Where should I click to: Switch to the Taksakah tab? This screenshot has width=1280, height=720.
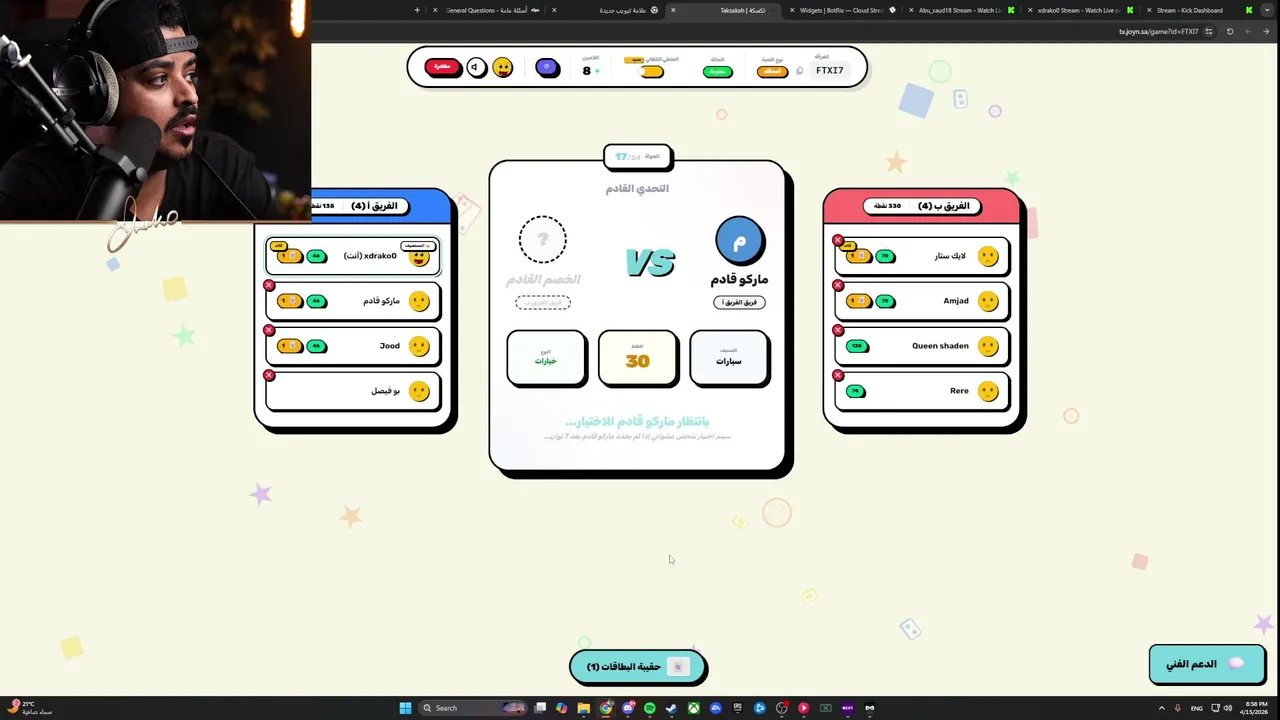pos(725,10)
